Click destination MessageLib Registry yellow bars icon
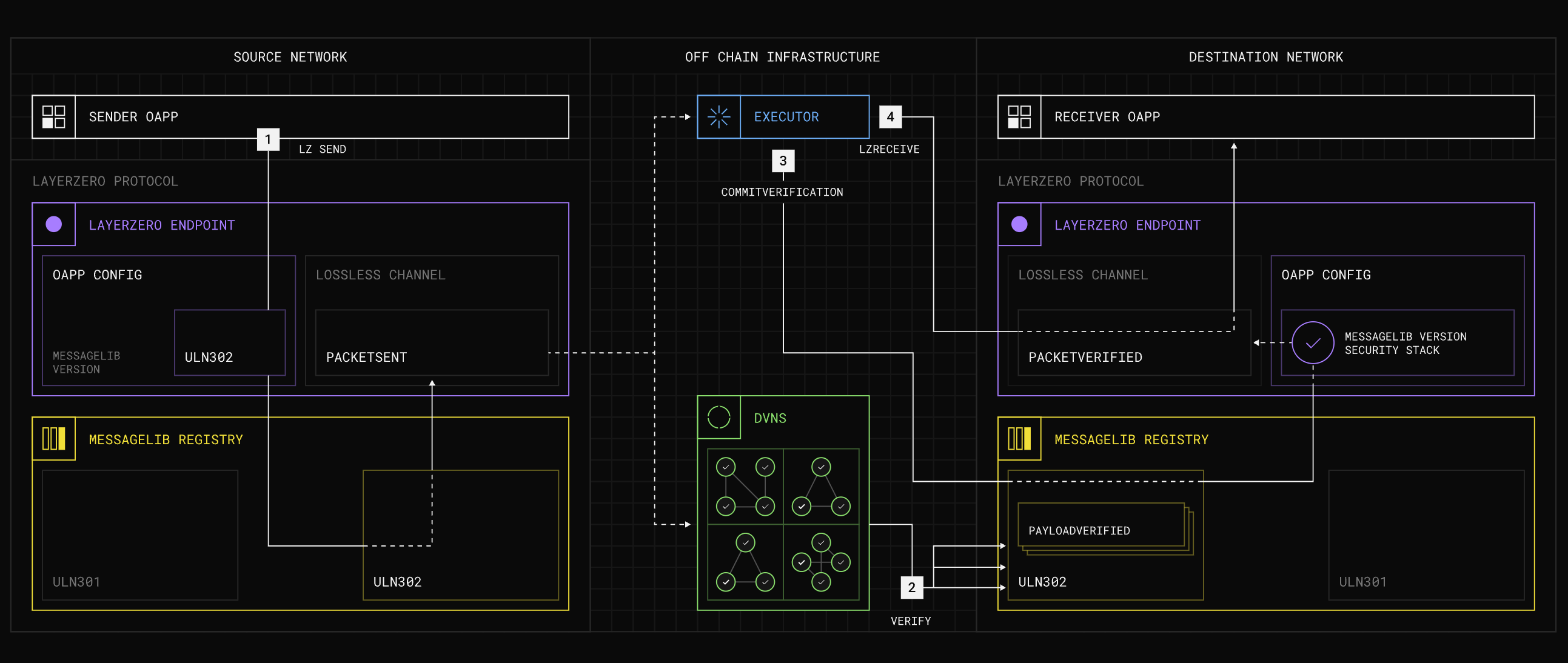This screenshot has height=663, width=1568. 1019,439
